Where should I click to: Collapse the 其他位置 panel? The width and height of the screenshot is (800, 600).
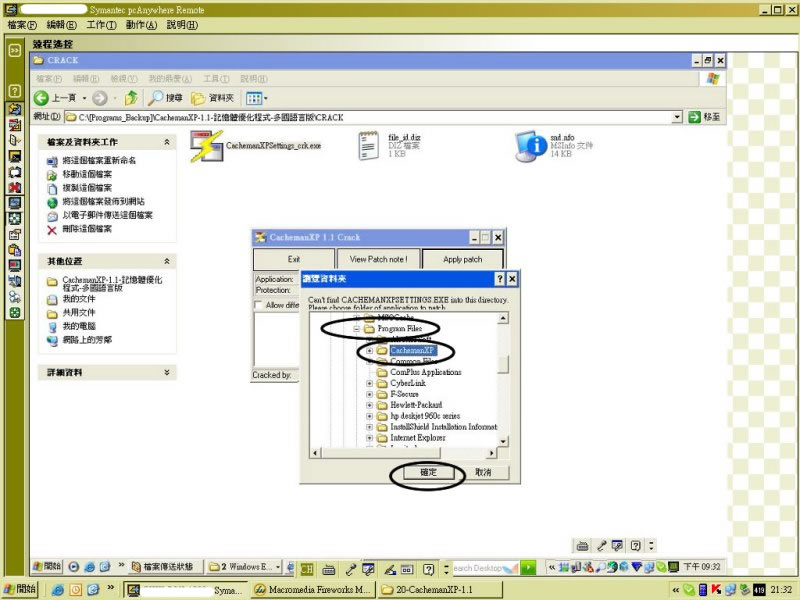point(167,261)
